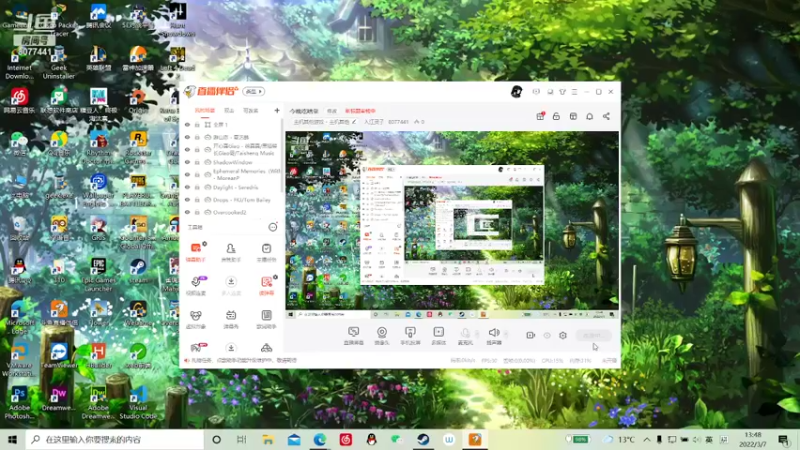Open notifications via the bell icon
The height and width of the screenshot is (450, 800).
[x=589, y=116]
